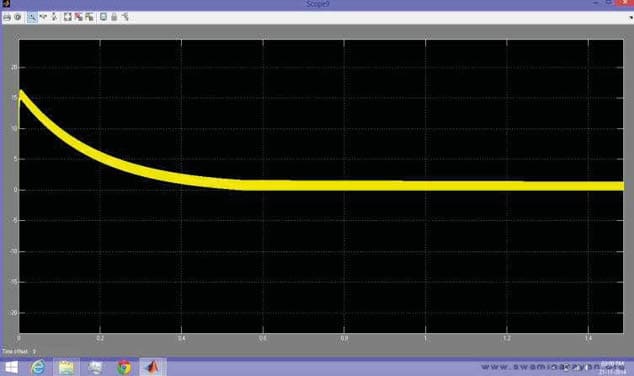Open the Windows Start button
The width and height of the screenshot is (634, 376).
tap(11, 367)
